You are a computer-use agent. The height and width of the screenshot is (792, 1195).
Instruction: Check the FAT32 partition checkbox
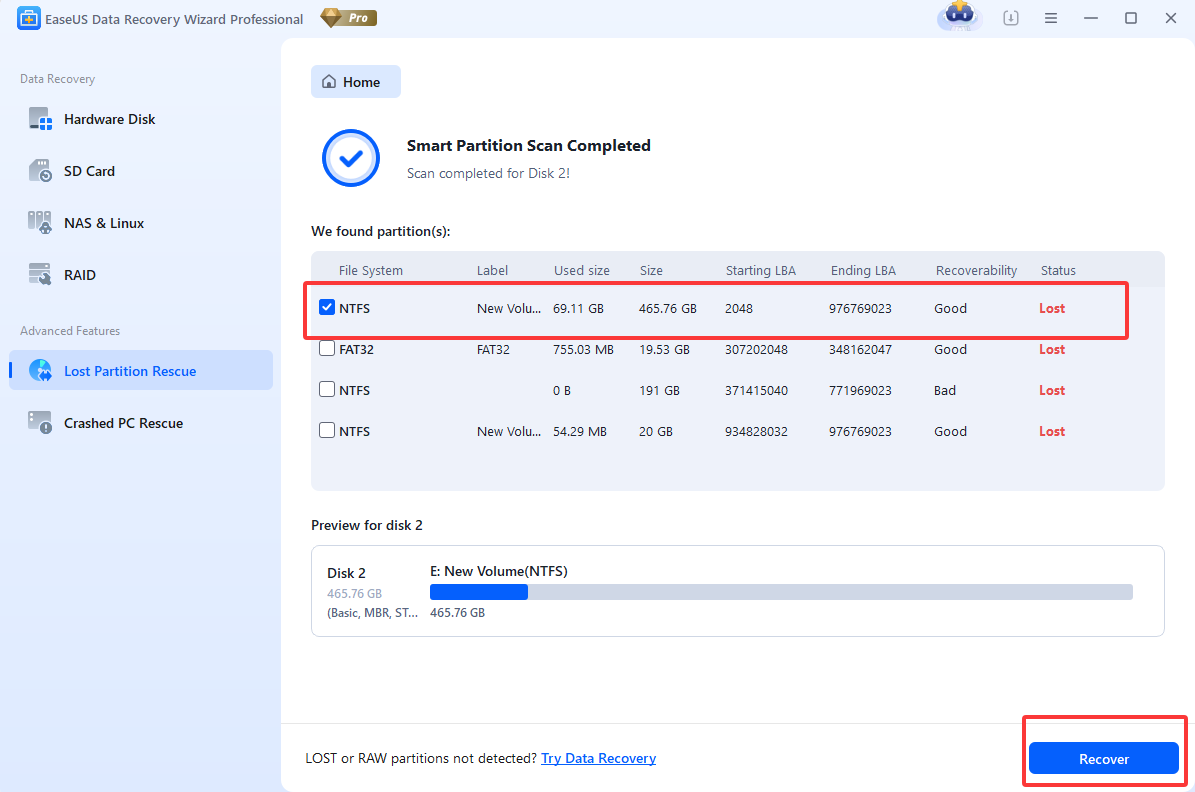click(327, 349)
